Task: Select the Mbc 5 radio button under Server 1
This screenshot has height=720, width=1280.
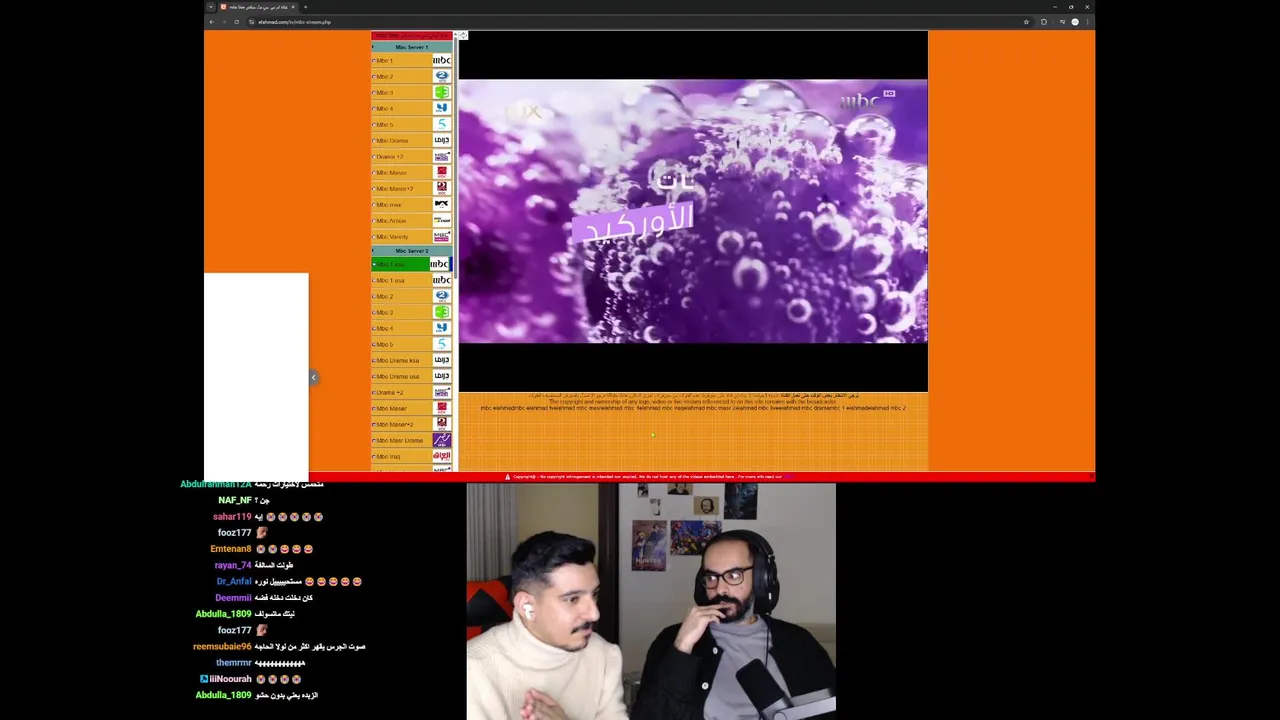Action: (374, 125)
